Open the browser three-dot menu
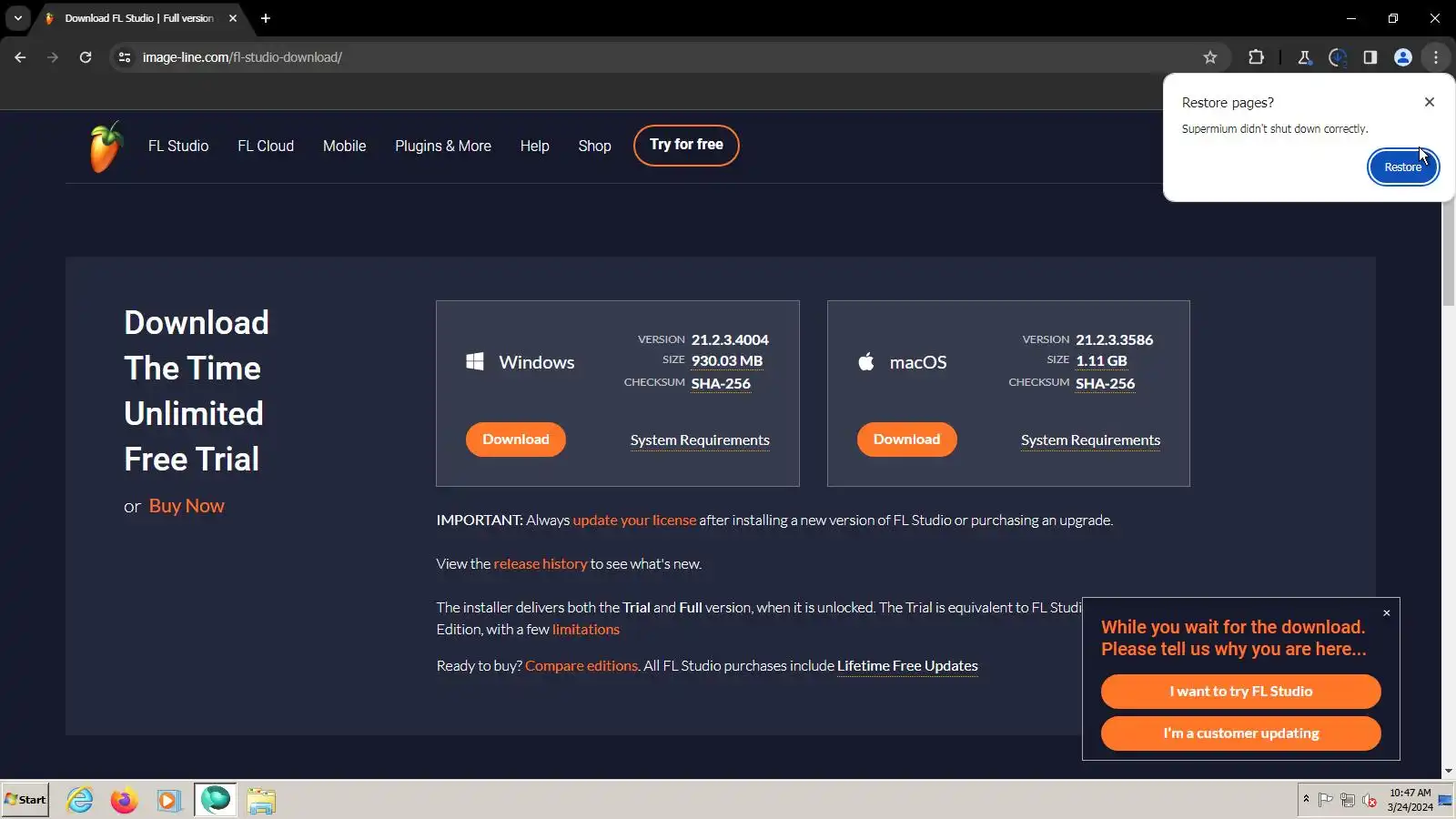Image resolution: width=1456 pixels, height=819 pixels. point(1436,57)
